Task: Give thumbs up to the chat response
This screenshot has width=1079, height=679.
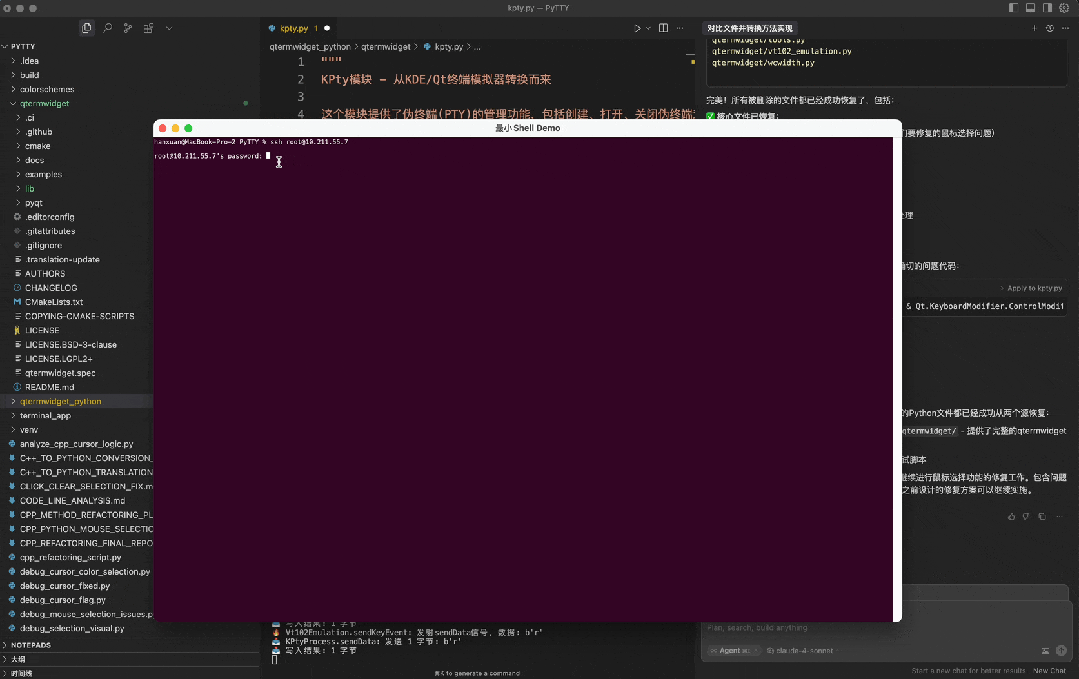Action: (x=1011, y=516)
